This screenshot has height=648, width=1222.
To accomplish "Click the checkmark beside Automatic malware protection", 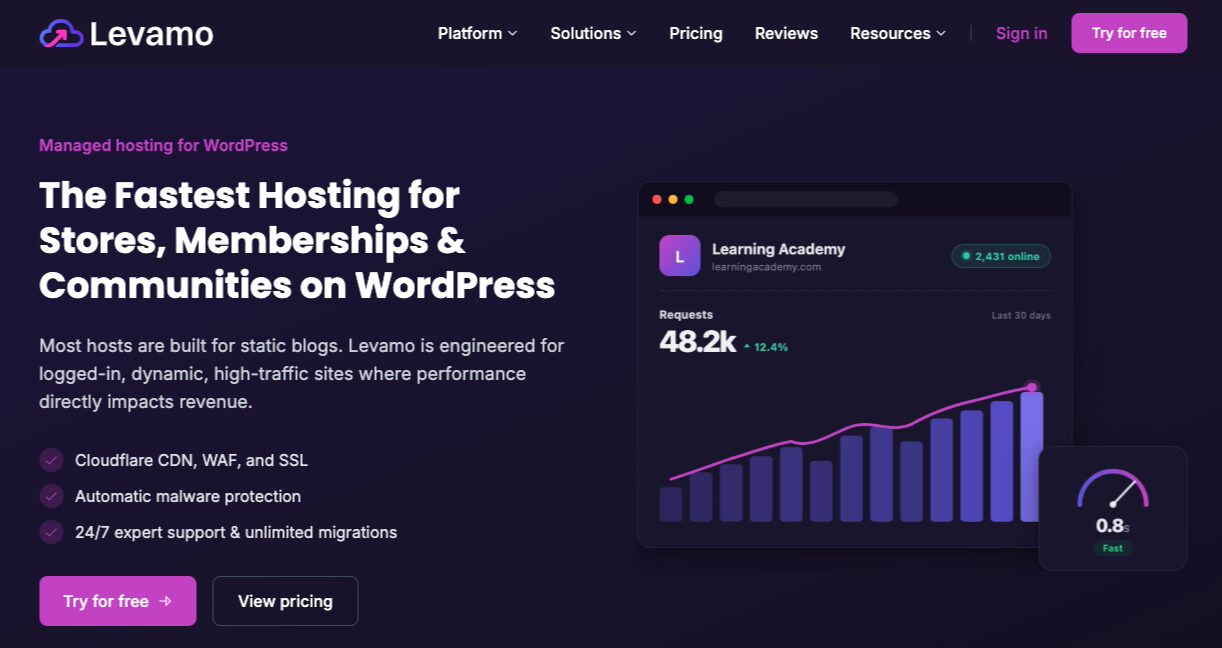I will pos(51,496).
